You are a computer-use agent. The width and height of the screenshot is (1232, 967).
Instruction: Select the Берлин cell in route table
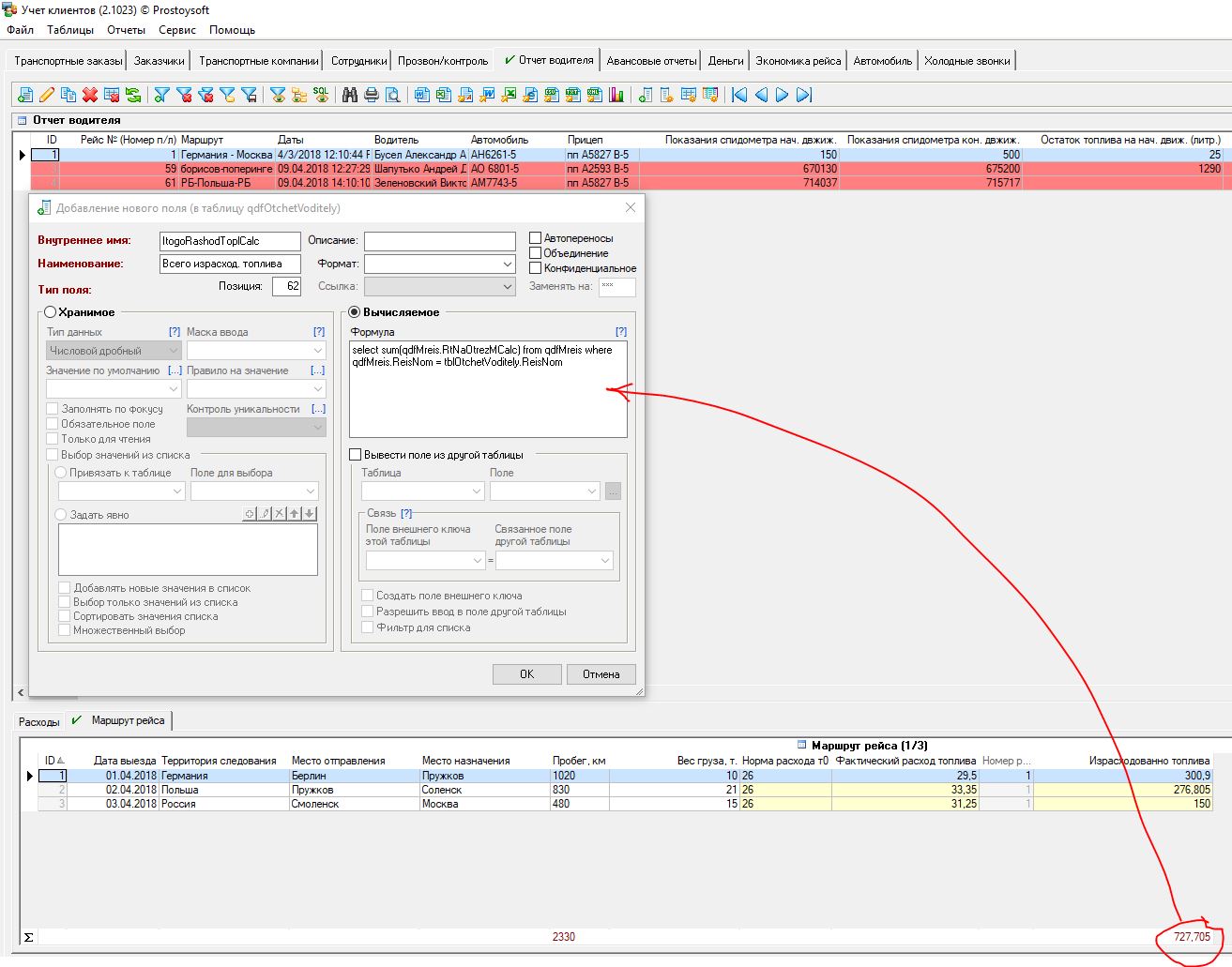pos(354,776)
